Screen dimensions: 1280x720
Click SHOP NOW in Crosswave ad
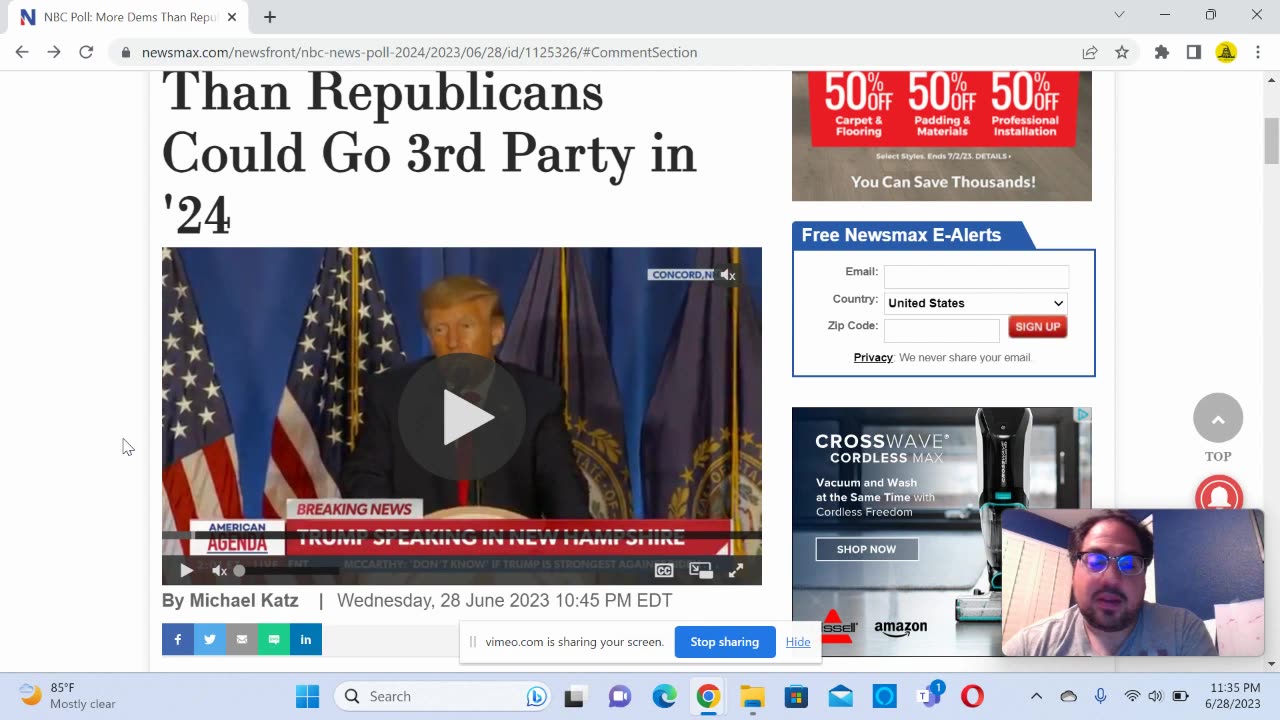pyautogui.click(x=866, y=549)
